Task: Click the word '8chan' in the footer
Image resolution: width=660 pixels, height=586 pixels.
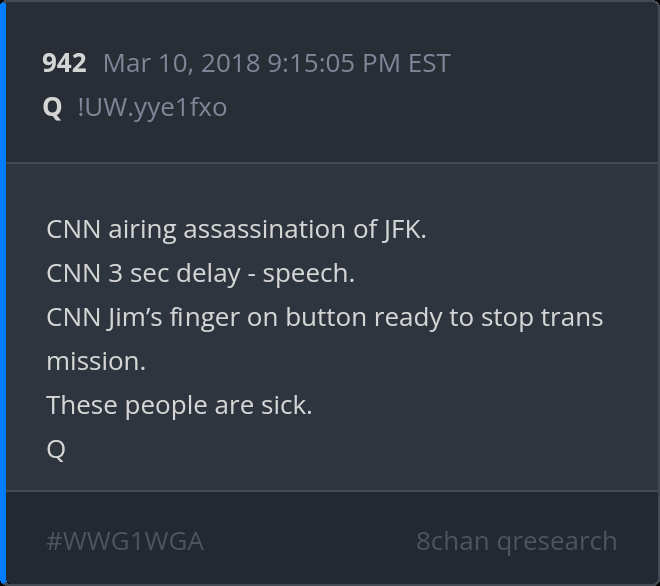Action: point(452,541)
